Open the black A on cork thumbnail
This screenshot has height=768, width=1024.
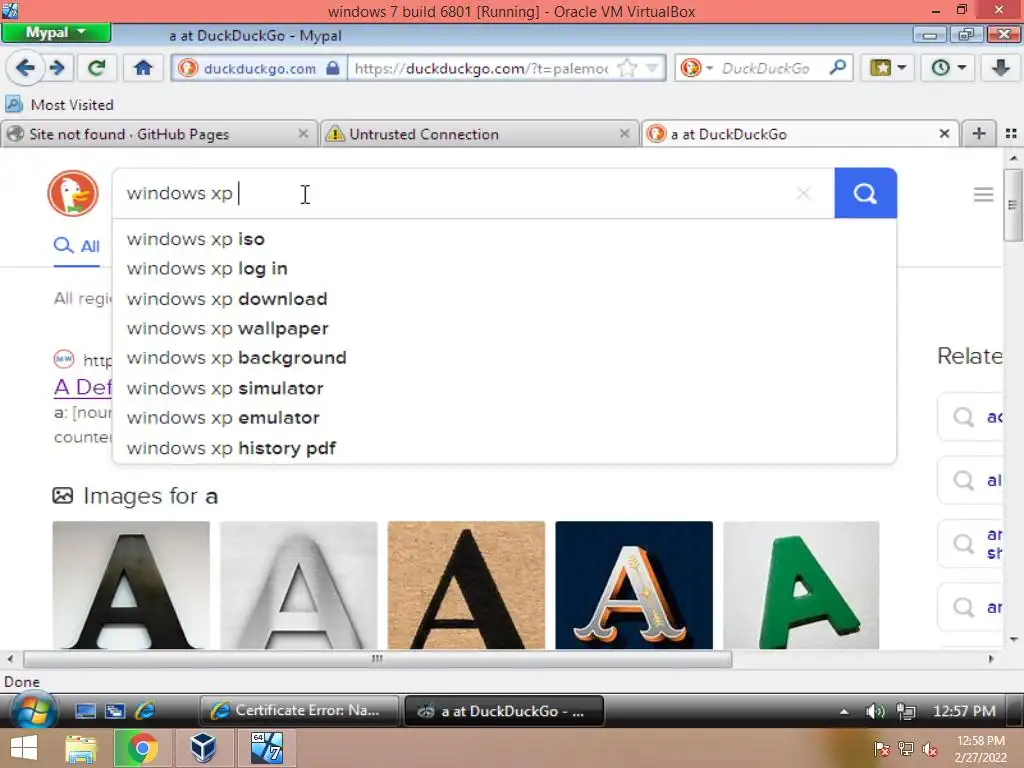466,585
